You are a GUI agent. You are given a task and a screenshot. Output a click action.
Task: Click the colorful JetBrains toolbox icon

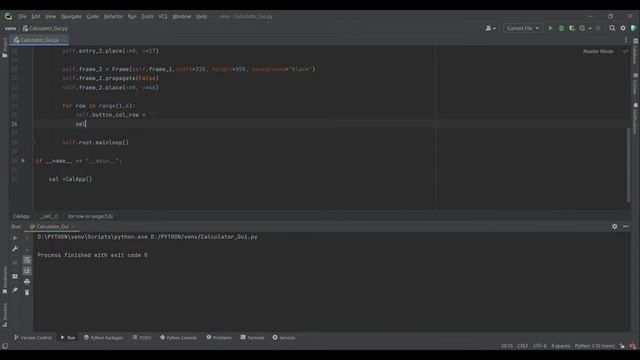pyautogui.click(x=633, y=28)
